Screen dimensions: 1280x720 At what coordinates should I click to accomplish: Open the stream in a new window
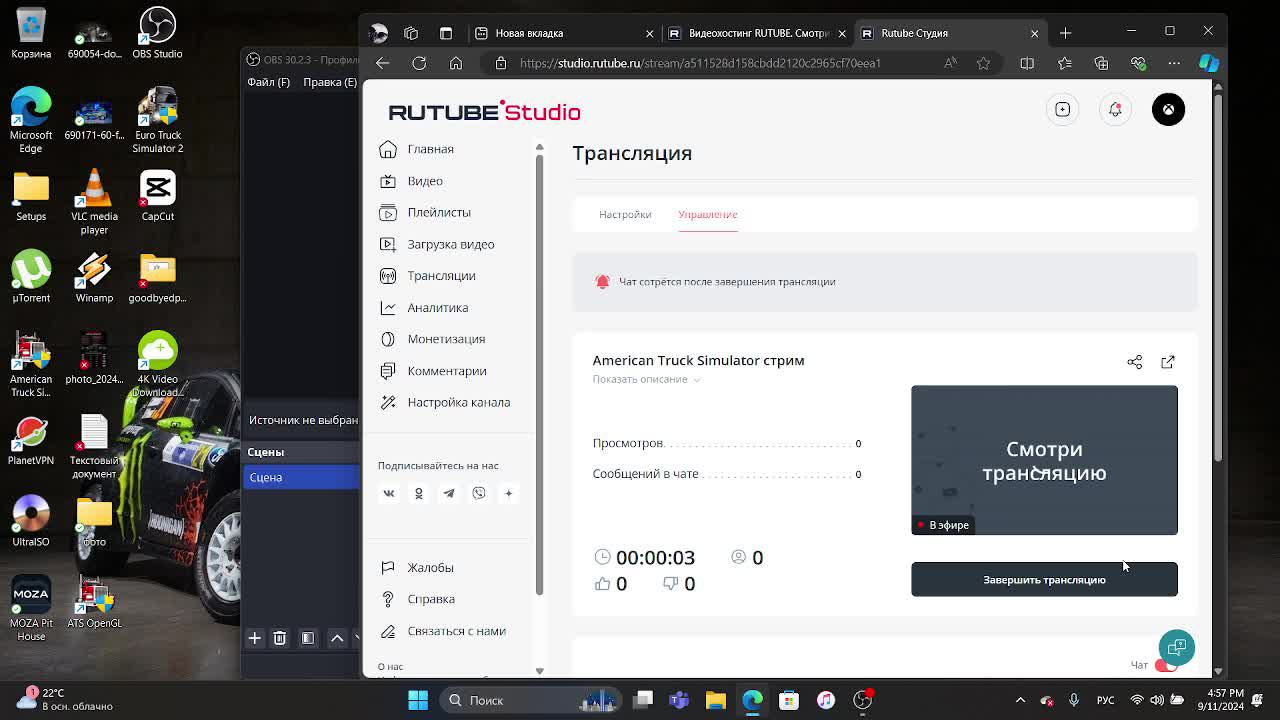point(1167,362)
